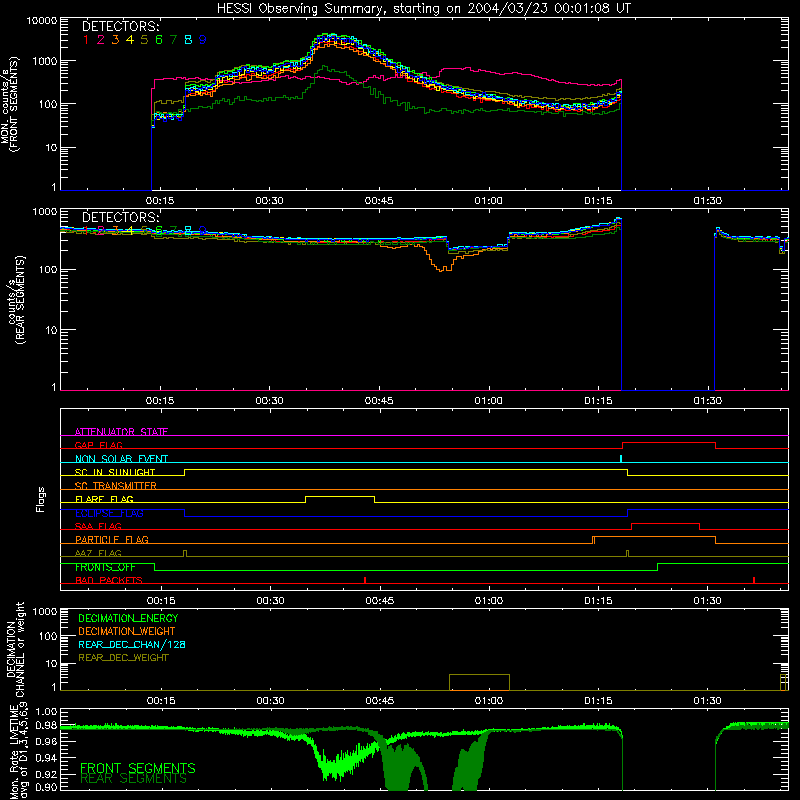Select dark green detector number 7 in top legend

(x=173, y=40)
